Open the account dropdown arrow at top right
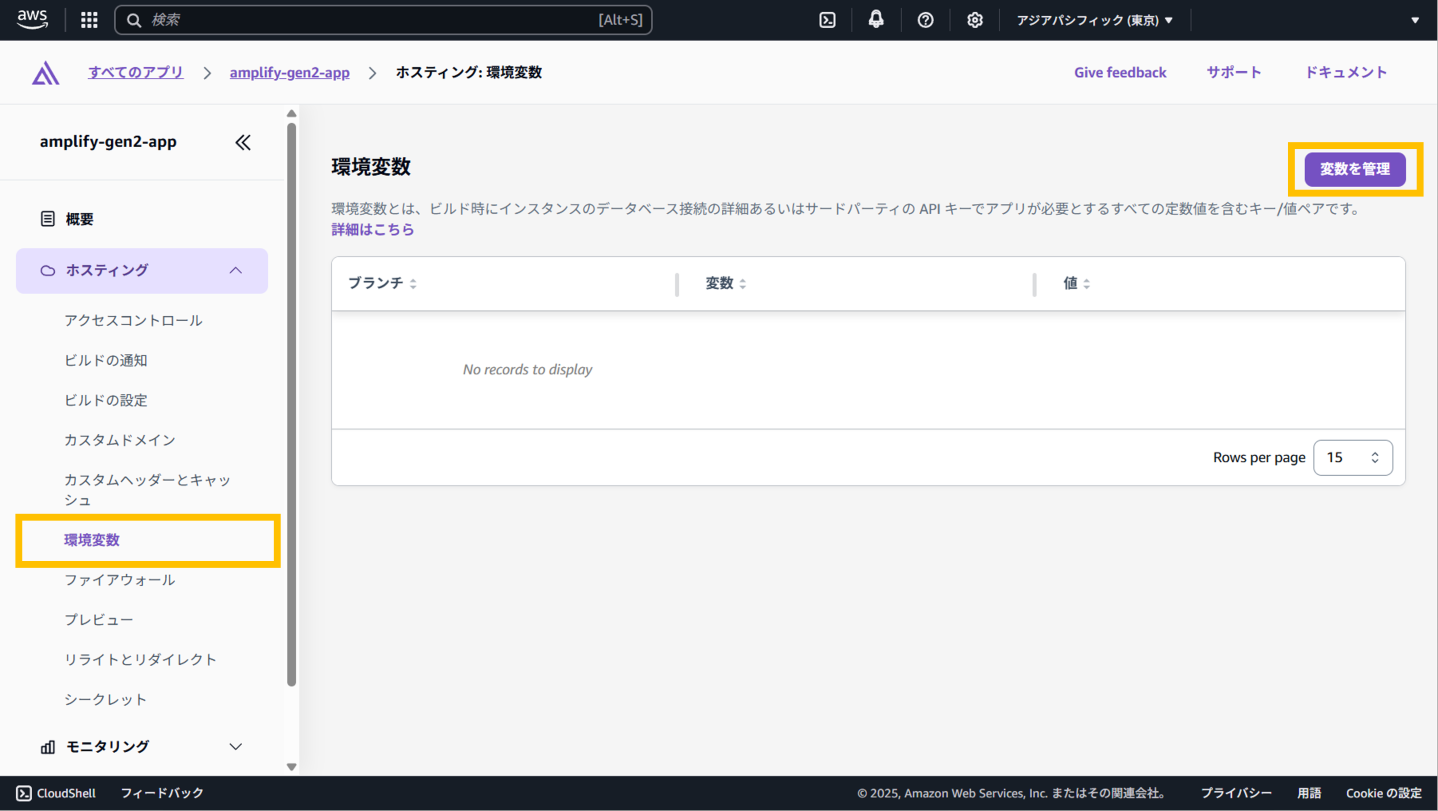Image resolution: width=1438 pixels, height=811 pixels. tap(1414, 20)
